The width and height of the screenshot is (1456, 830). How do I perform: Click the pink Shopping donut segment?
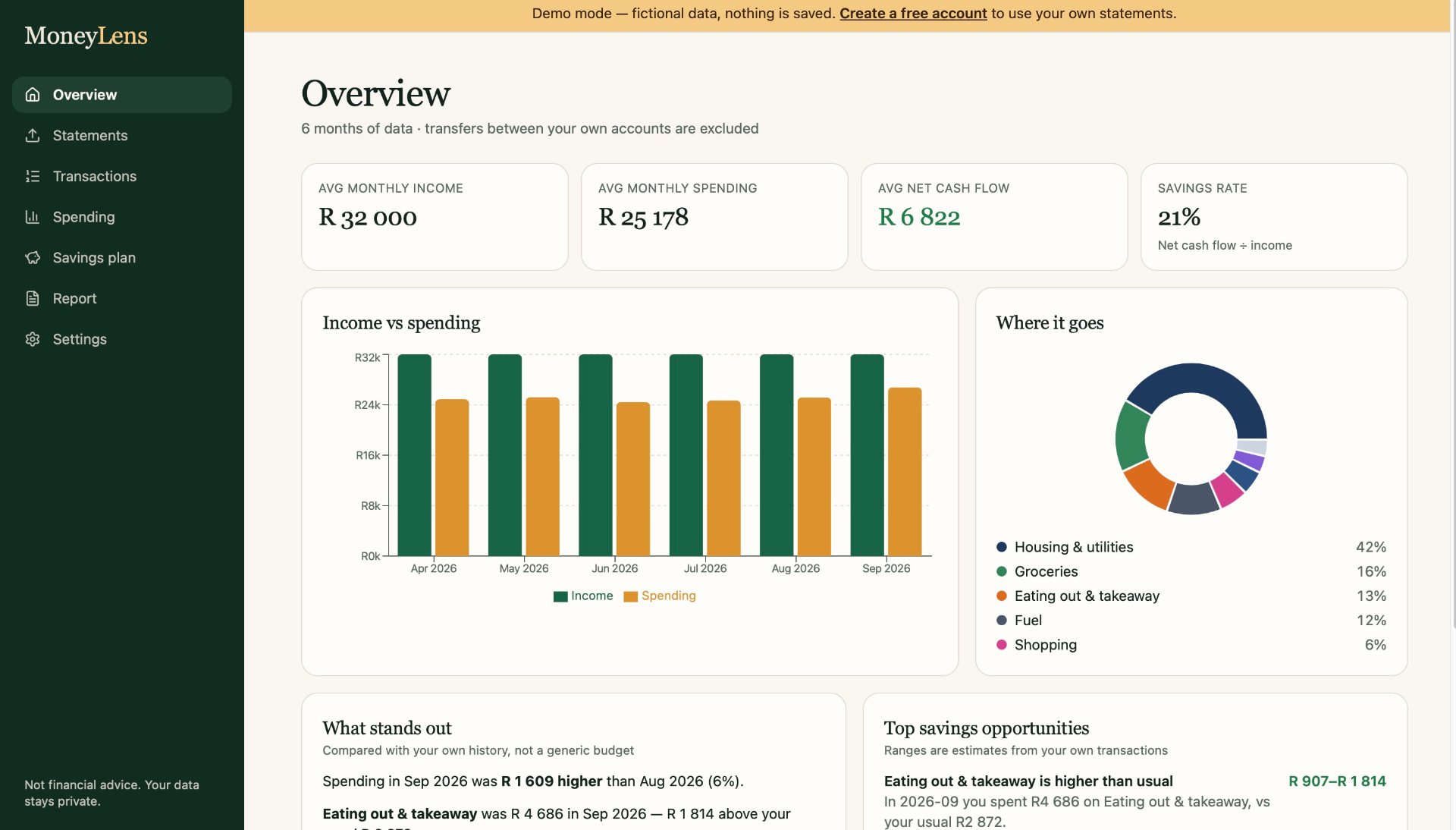coord(1228,490)
